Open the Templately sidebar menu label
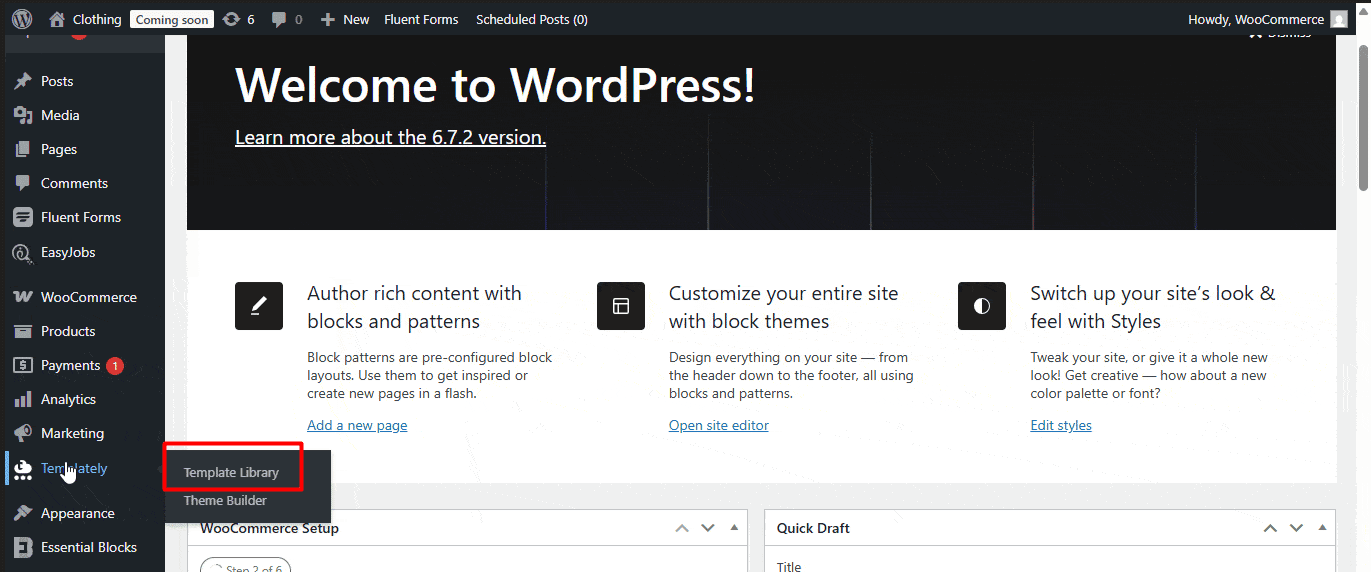The width and height of the screenshot is (1371, 572). click(74, 468)
